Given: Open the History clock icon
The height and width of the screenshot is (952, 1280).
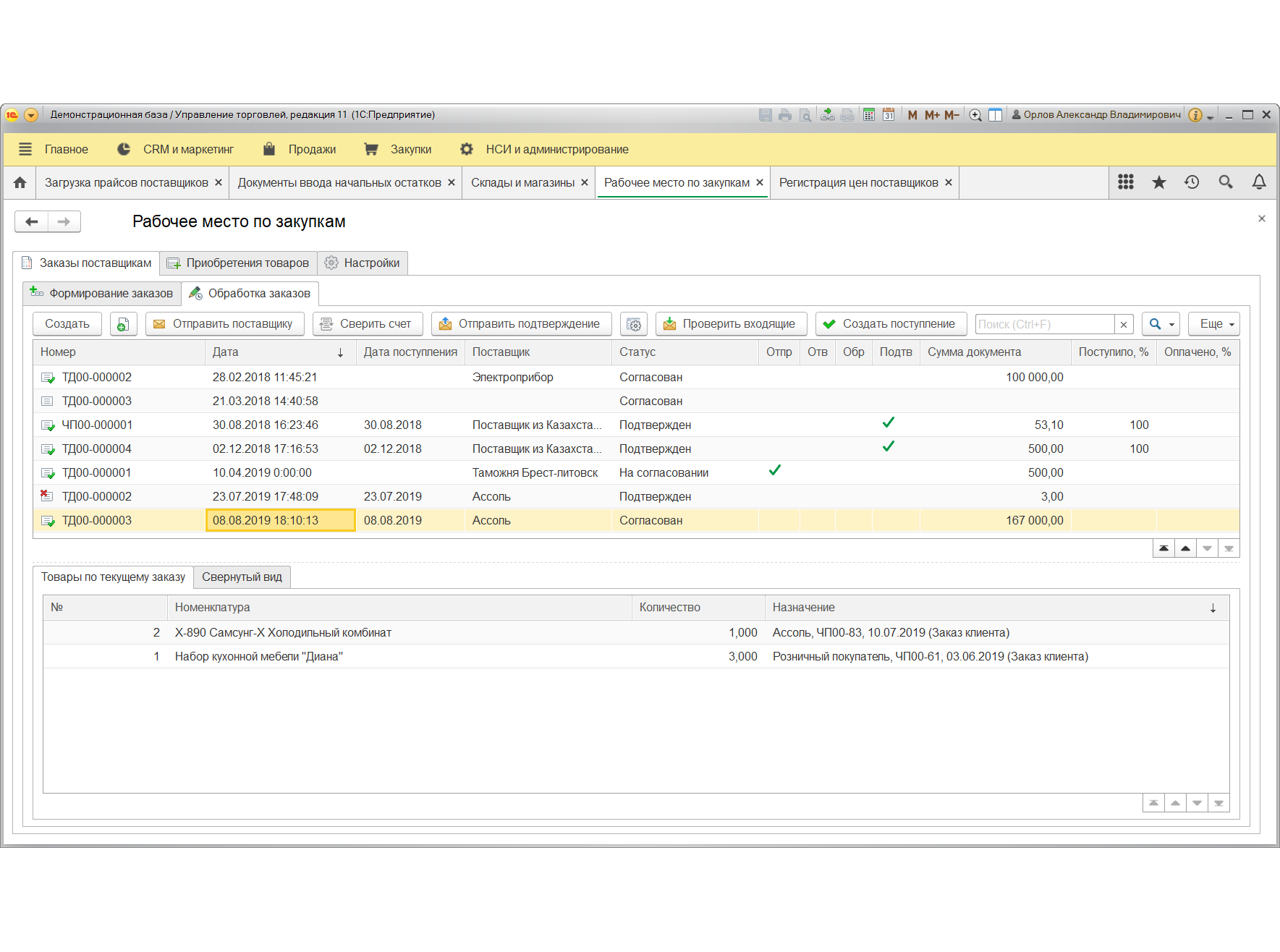Looking at the screenshot, I should [x=1192, y=182].
